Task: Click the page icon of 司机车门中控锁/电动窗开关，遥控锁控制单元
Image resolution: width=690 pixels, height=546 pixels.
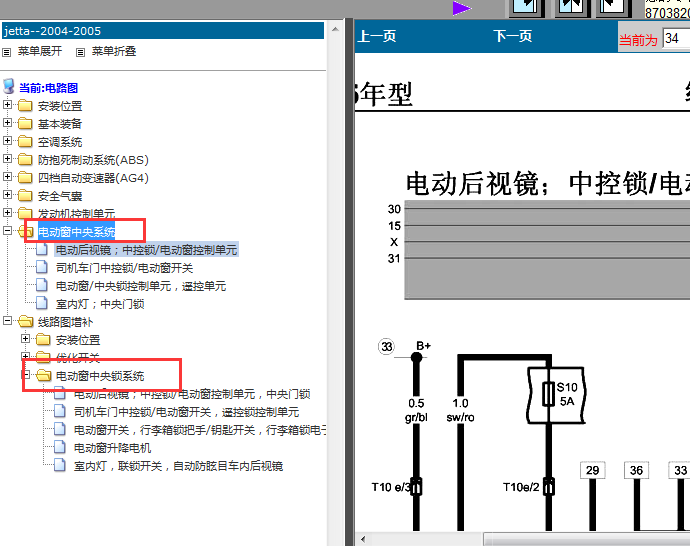Action: pos(60,411)
